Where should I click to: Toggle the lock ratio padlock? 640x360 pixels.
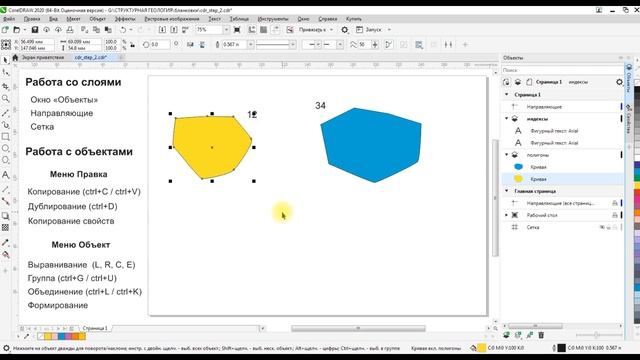(132, 45)
